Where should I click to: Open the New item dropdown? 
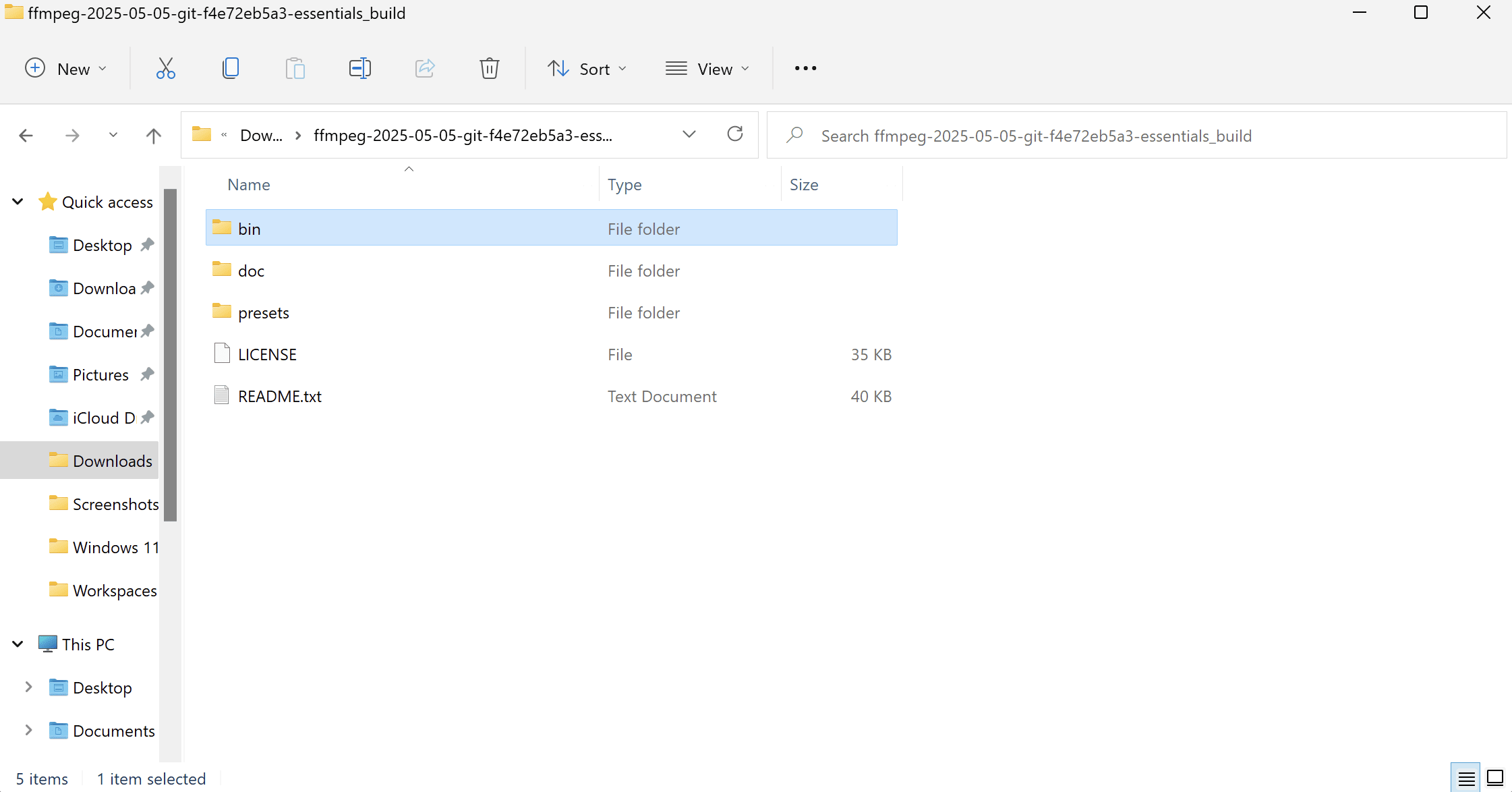(66, 68)
